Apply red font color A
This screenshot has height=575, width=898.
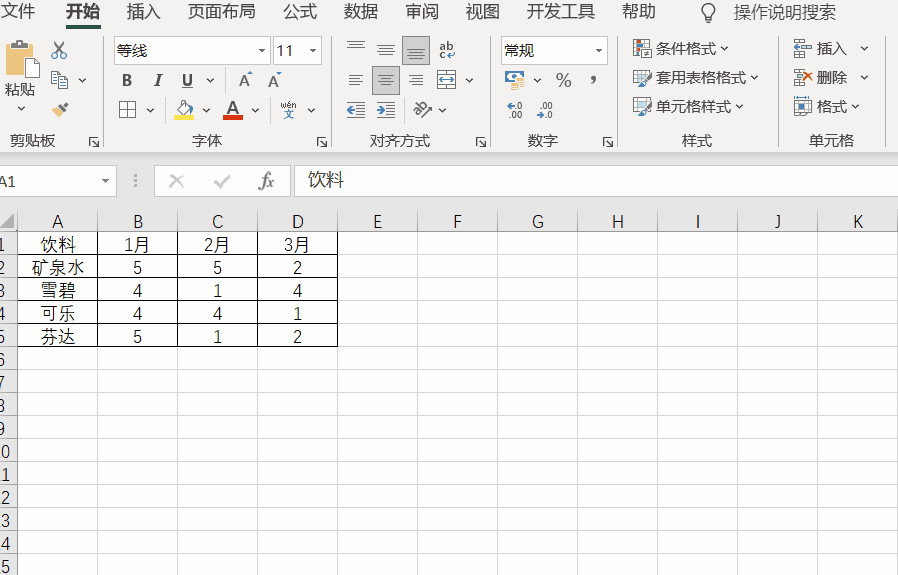(233, 110)
